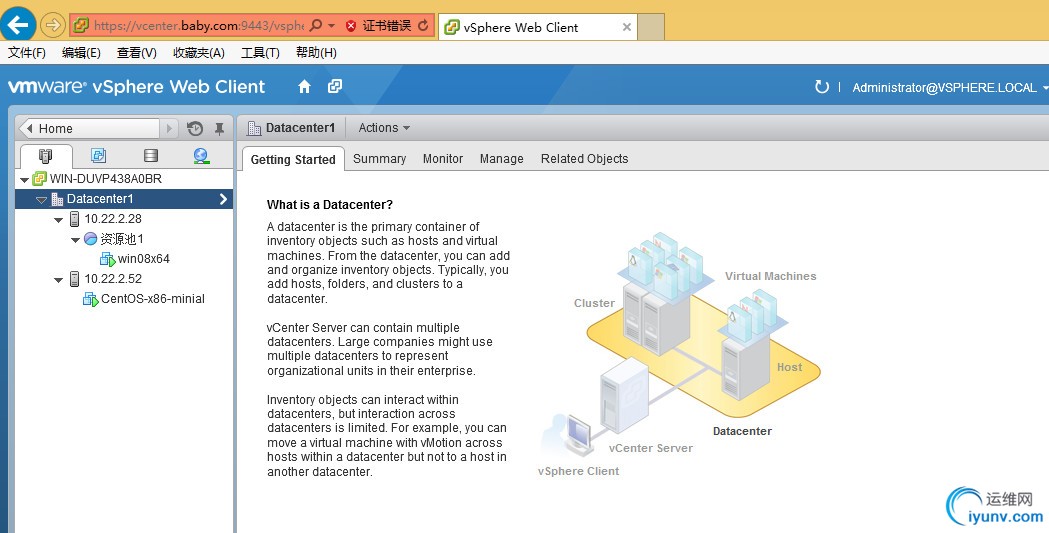Open the 帮助(H) menu

316,53
